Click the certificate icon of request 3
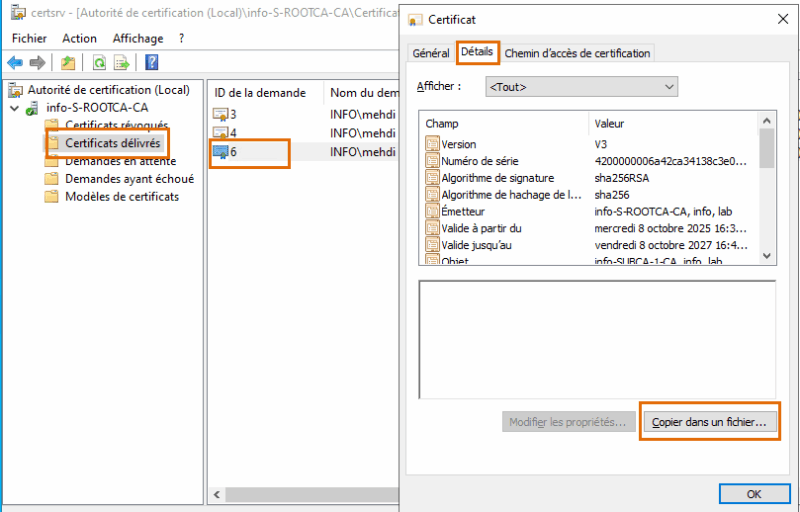This screenshot has width=800, height=512. [x=220, y=114]
